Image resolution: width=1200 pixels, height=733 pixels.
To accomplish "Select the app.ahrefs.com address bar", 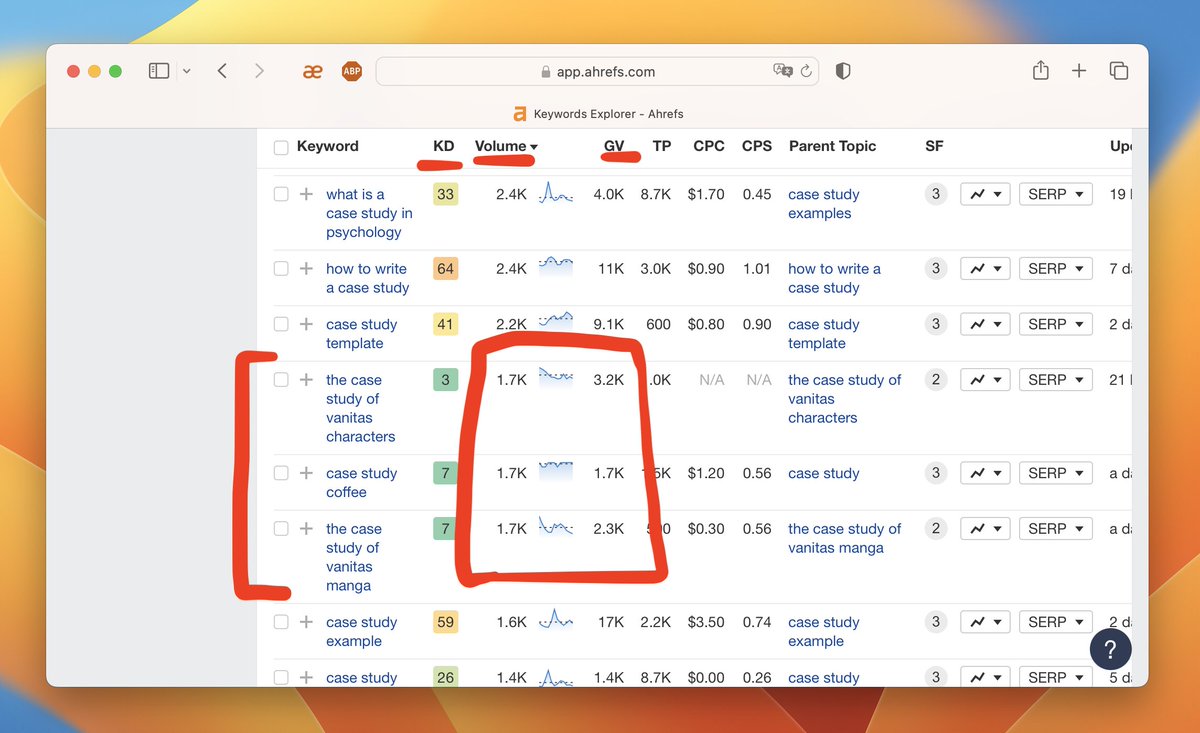I will (x=597, y=71).
